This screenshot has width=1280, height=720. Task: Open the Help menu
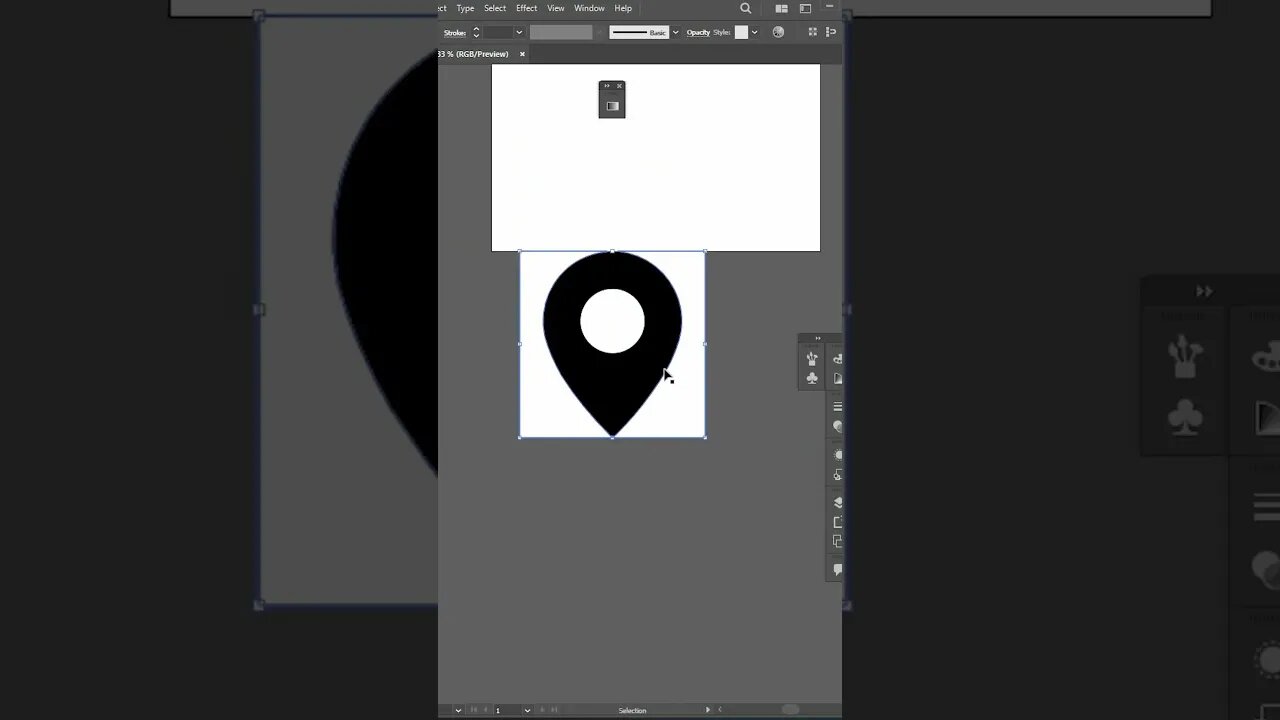[623, 8]
